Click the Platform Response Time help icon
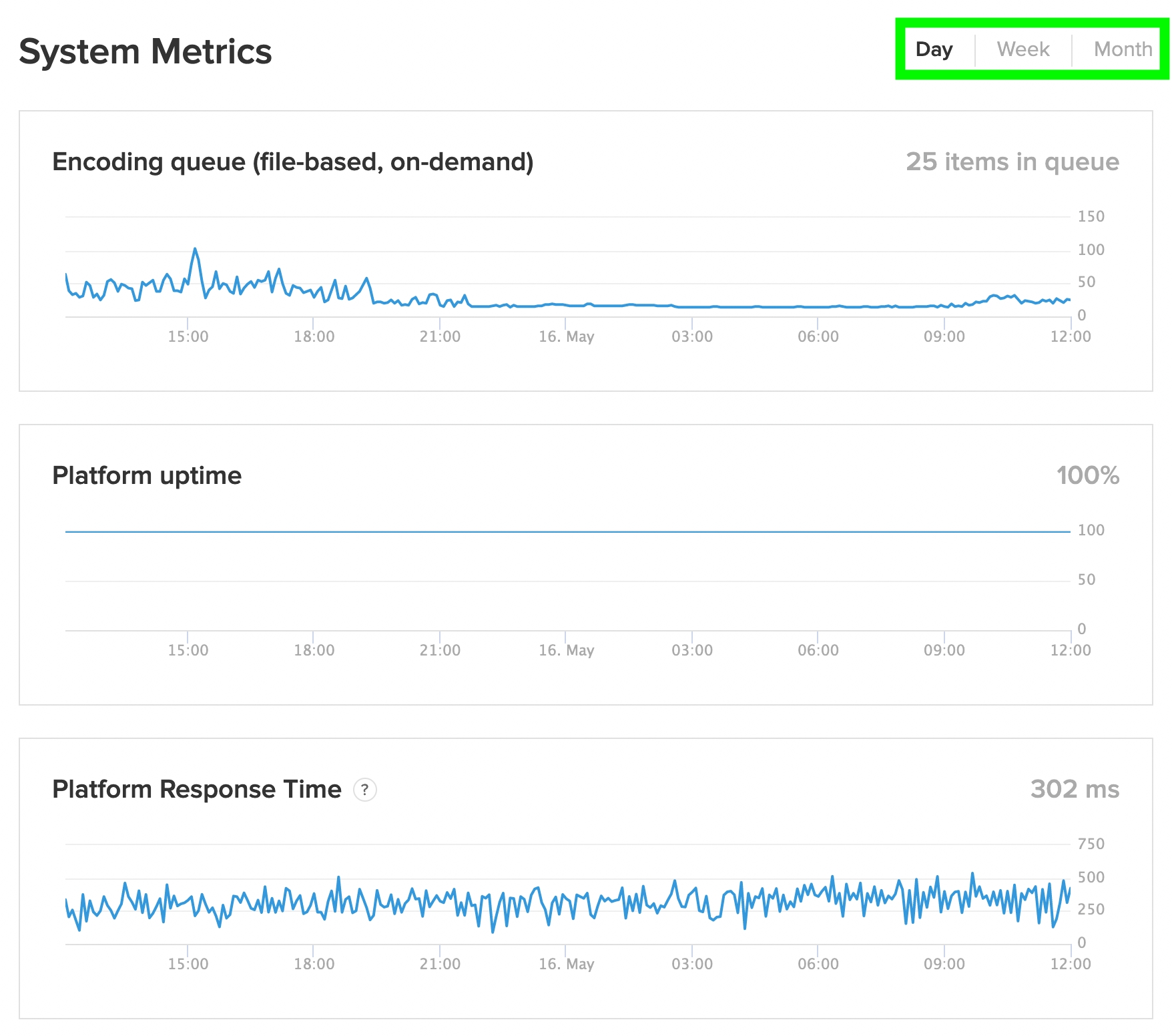 [x=364, y=790]
